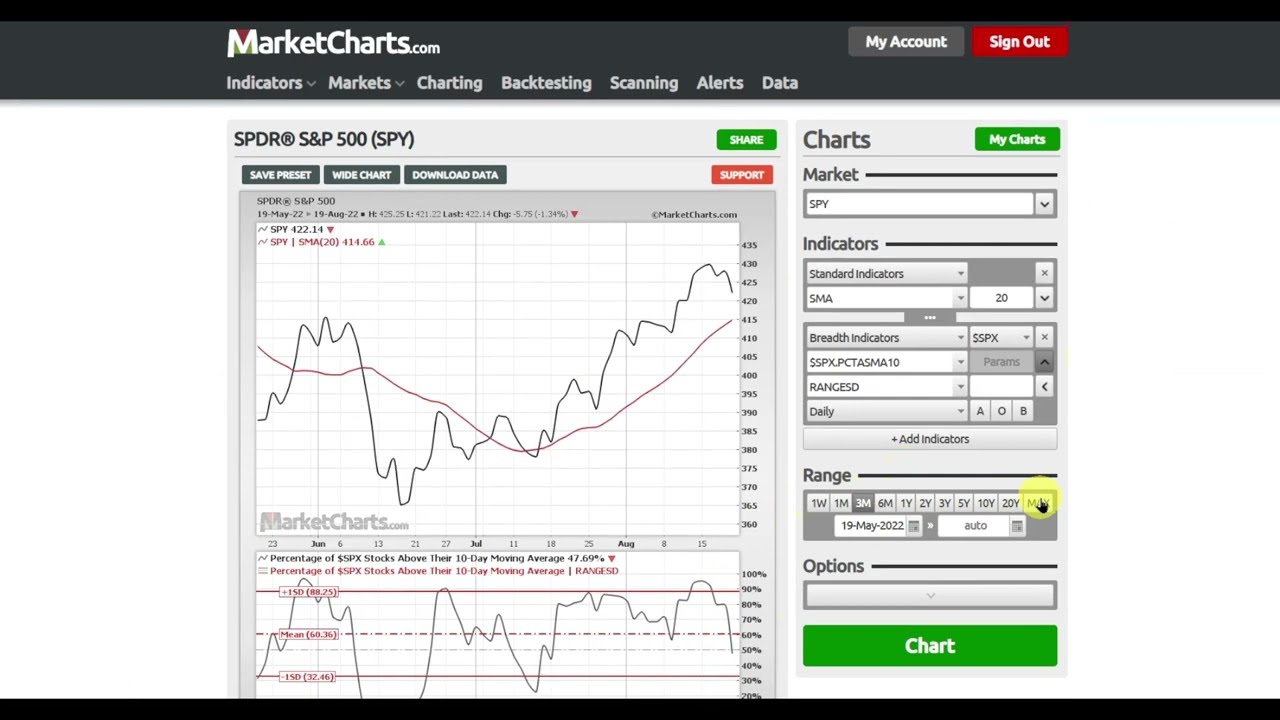Screen dimensions: 1280x720
Task: Click the +1SD (88.25) label
Action: coord(309,592)
